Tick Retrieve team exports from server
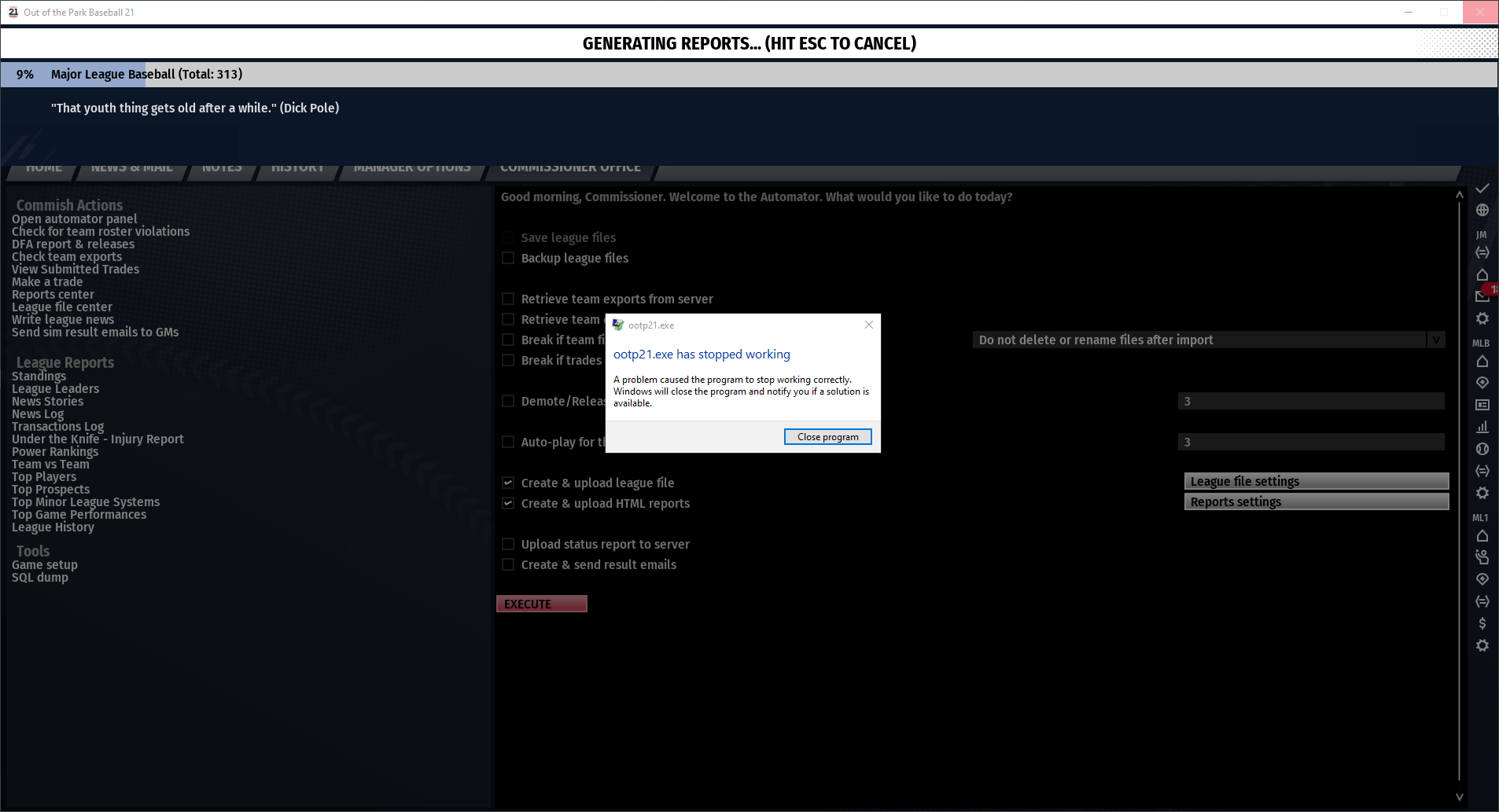This screenshot has height=812, width=1499. point(508,299)
